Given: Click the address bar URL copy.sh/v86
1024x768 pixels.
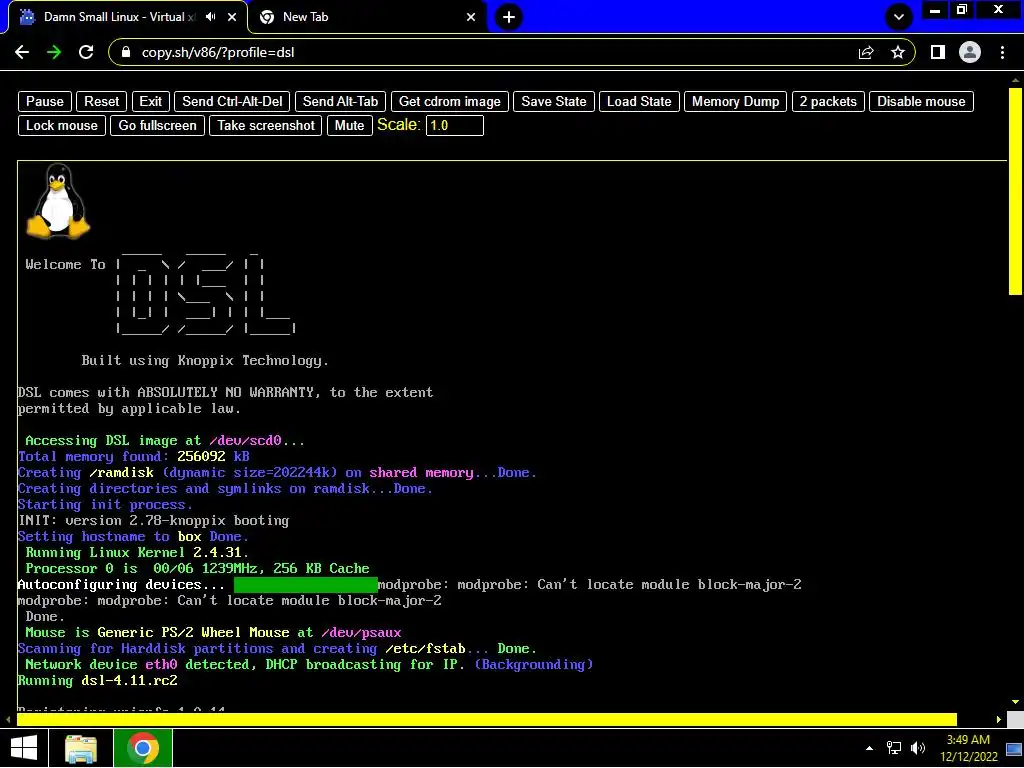Looking at the screenshot, I should coord(217,52).
